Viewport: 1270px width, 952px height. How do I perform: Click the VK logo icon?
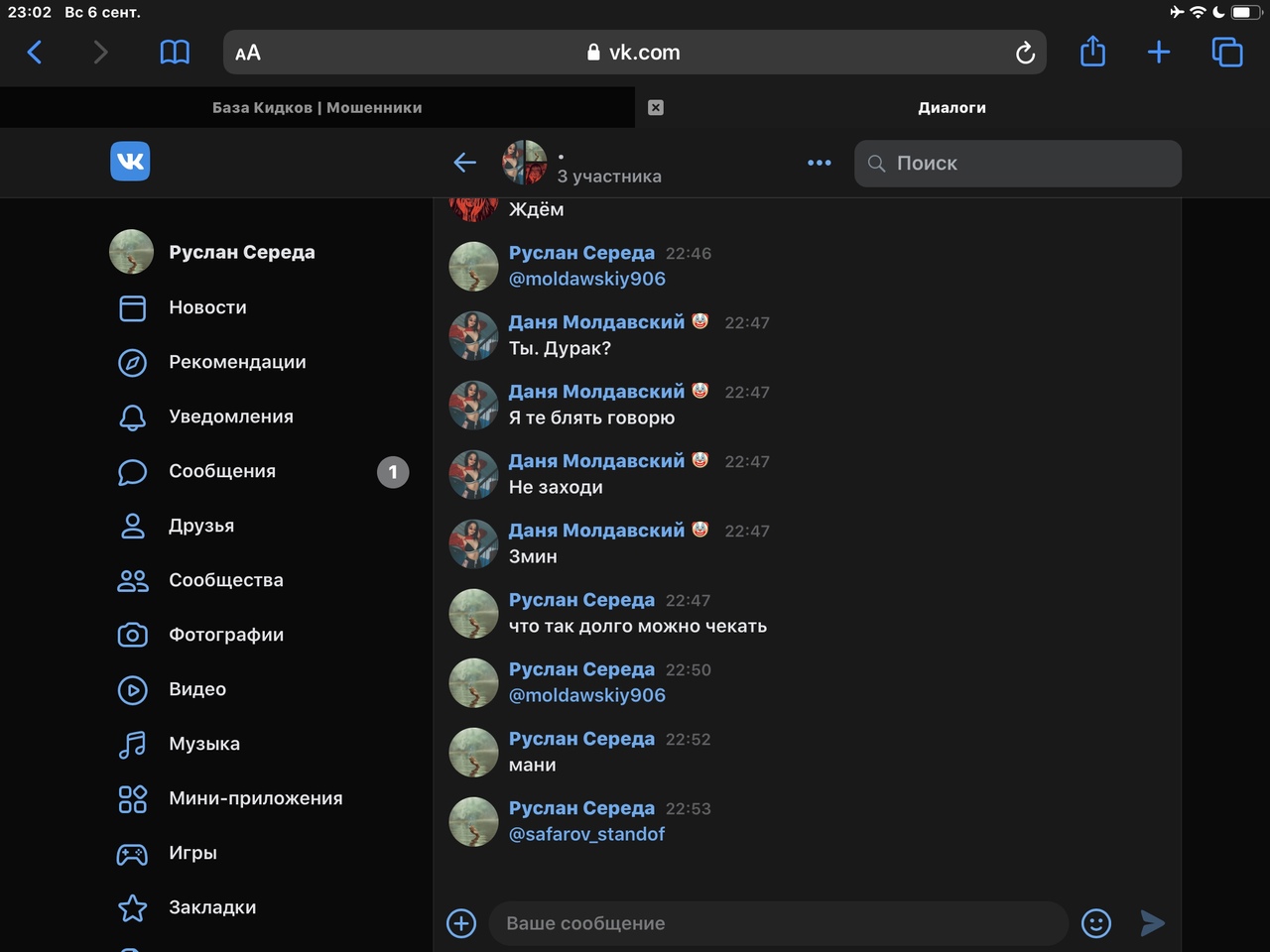click(130, 162)
